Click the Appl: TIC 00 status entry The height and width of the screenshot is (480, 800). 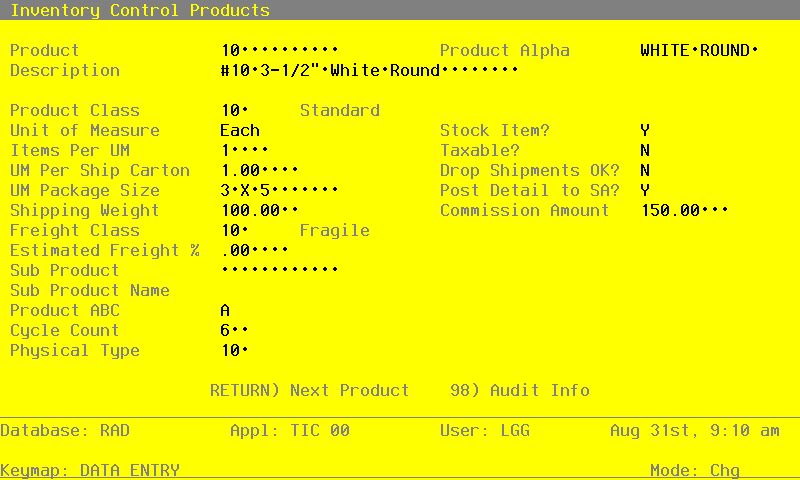tap(290, 430)
